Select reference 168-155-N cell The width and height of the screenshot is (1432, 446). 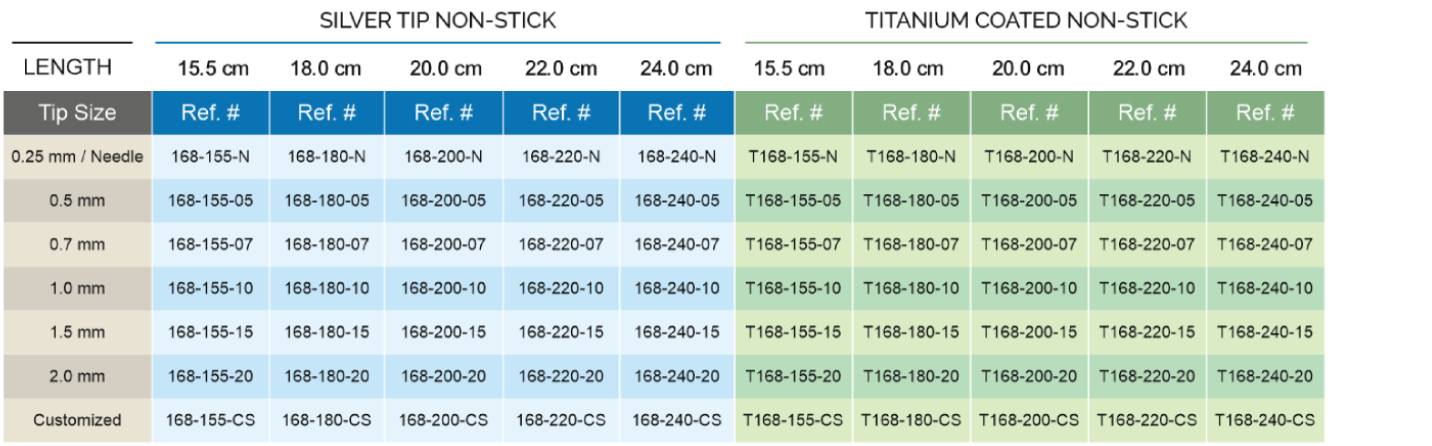[x=210, y=156]
